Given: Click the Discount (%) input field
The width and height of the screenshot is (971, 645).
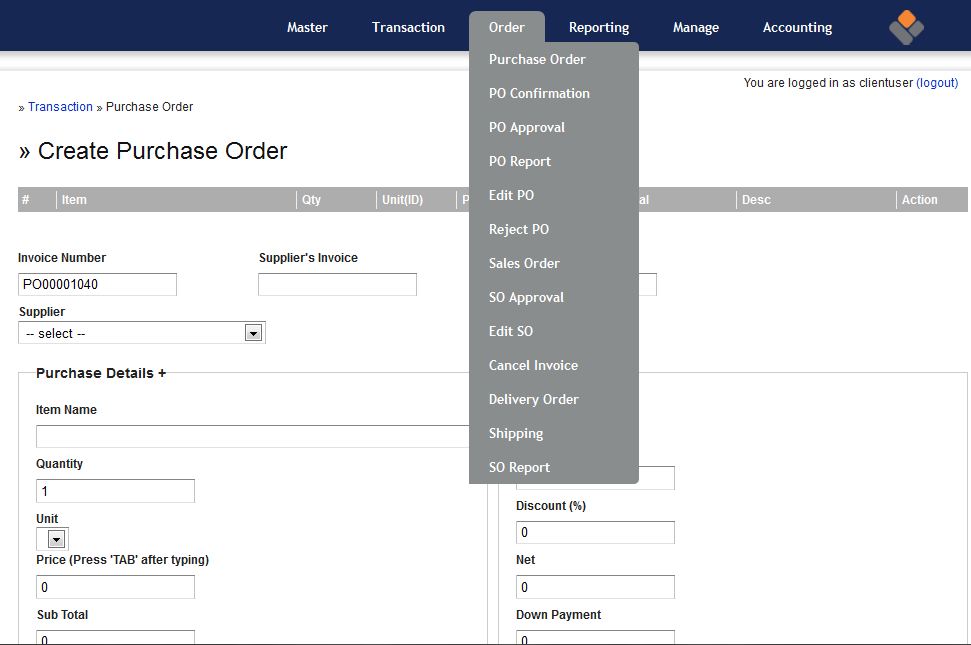Looking at the screenshot, I should point(595,532).
